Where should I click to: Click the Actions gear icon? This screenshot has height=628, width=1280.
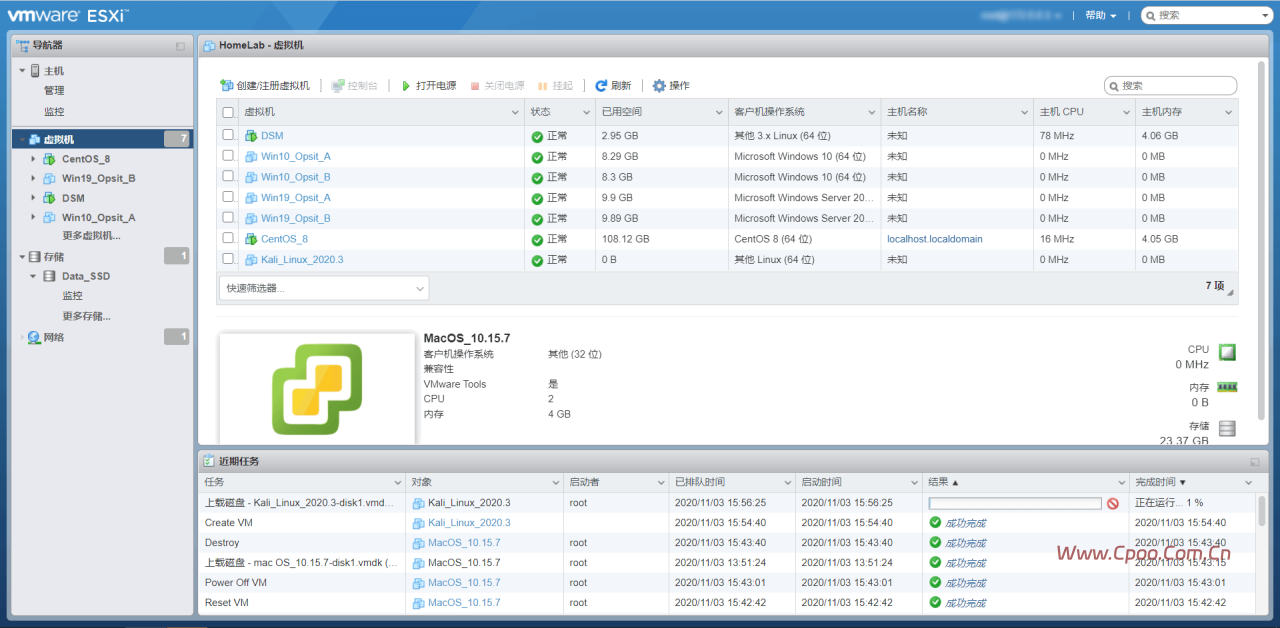tap(659, 86)
